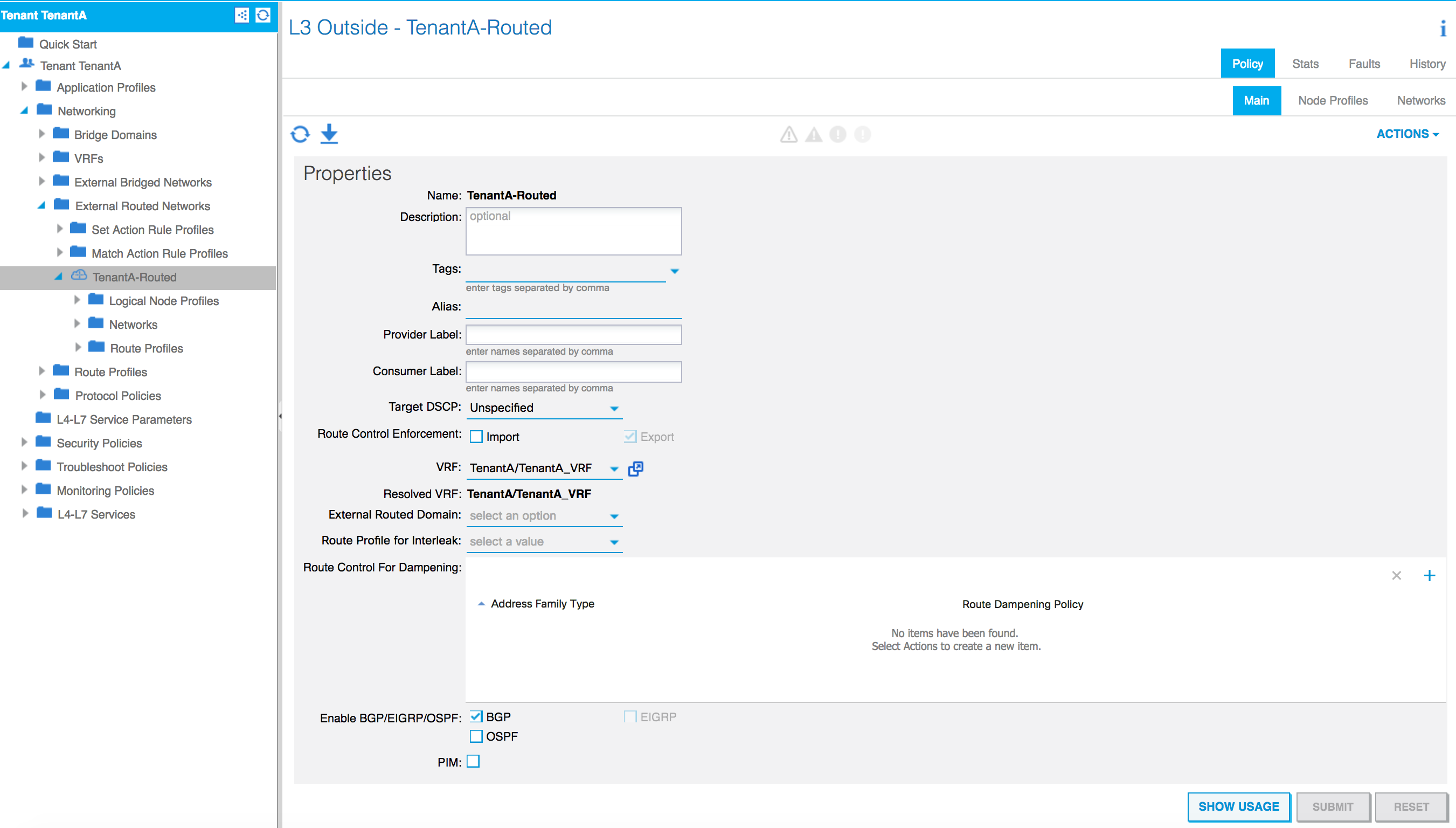This screenshot has width=1456, height=828.
Task: Select L4-L7 Services in the tree
Action: pyautogui.click(x=96, y=515)
